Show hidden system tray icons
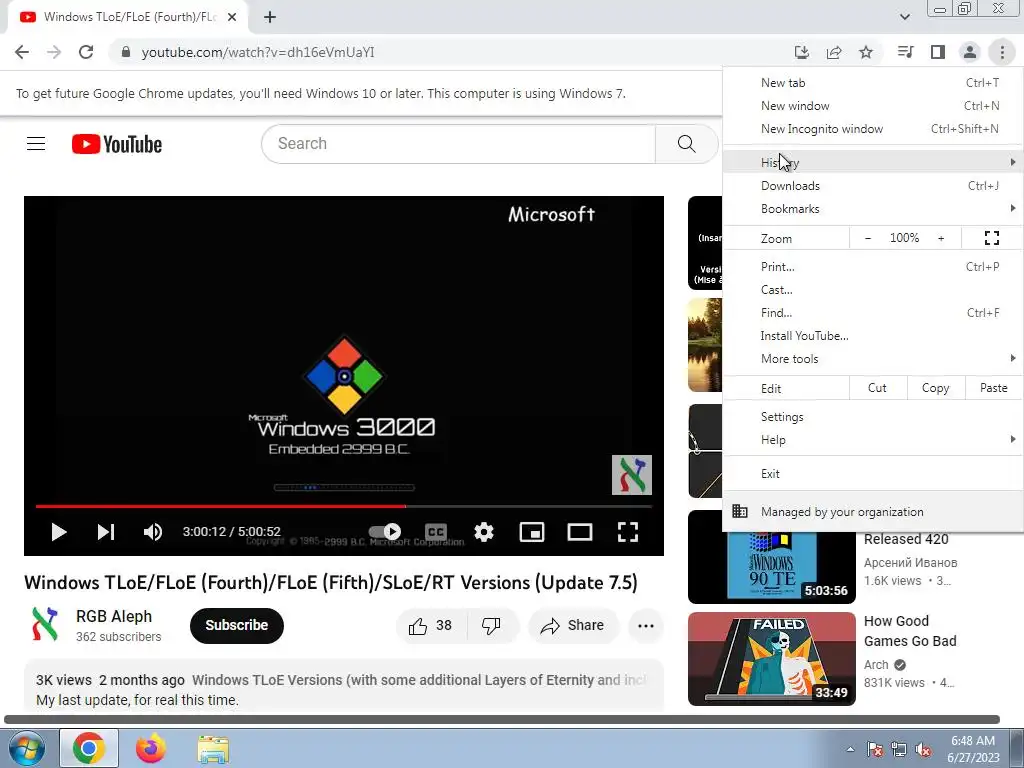1024x768 pixels. click(850, 749)
